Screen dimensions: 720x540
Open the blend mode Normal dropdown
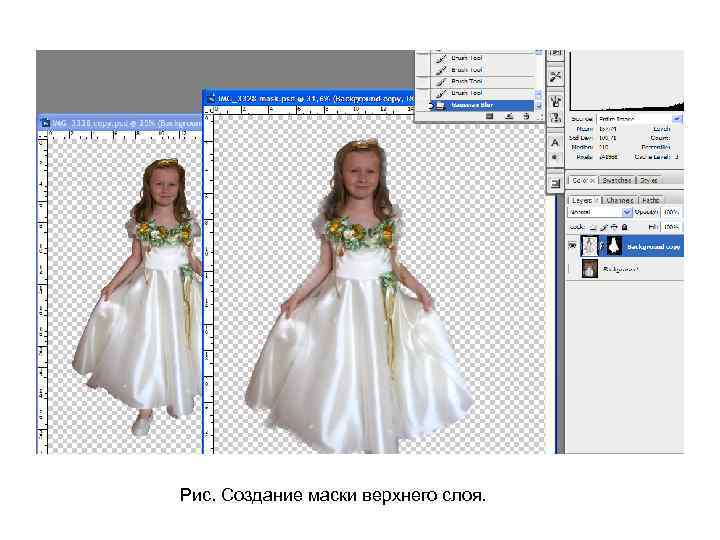point(600,212)
